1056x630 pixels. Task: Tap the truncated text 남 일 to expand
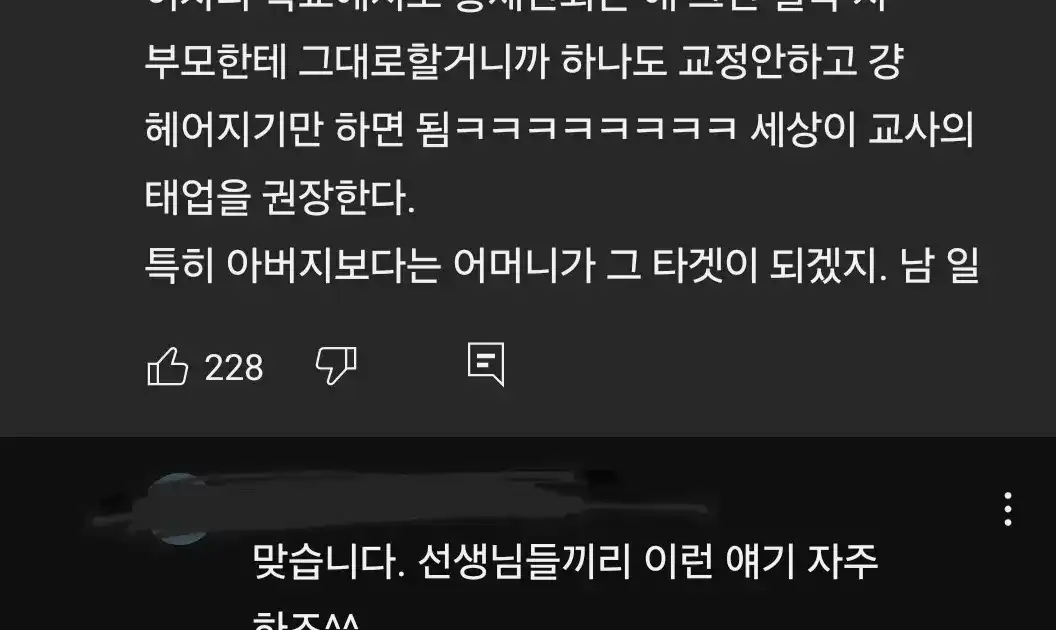coord(939,265)
